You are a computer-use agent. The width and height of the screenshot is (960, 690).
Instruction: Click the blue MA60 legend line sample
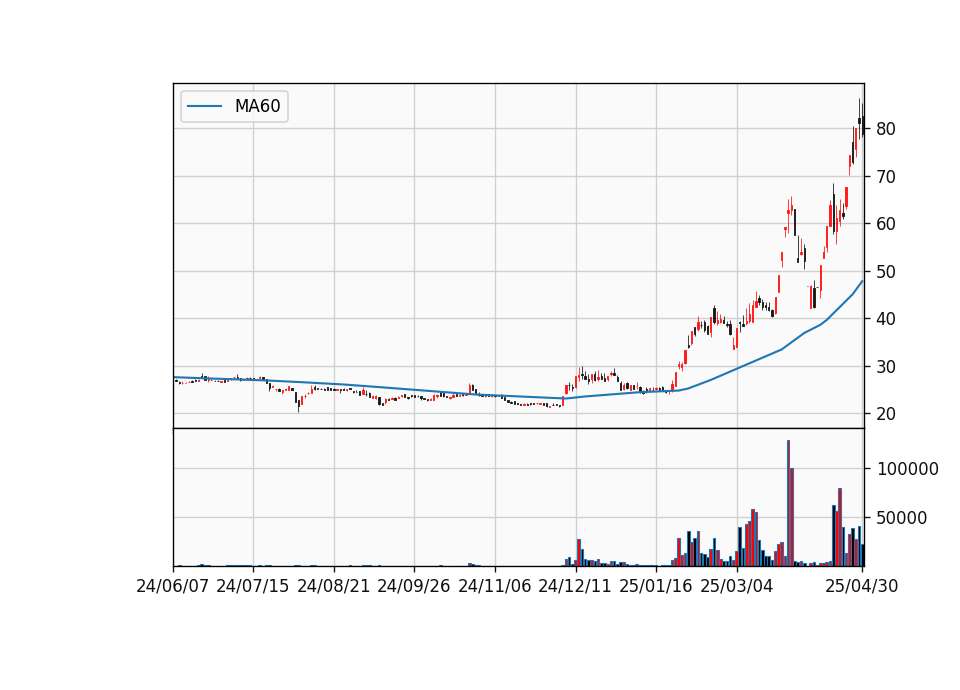(x=204, y=106)
